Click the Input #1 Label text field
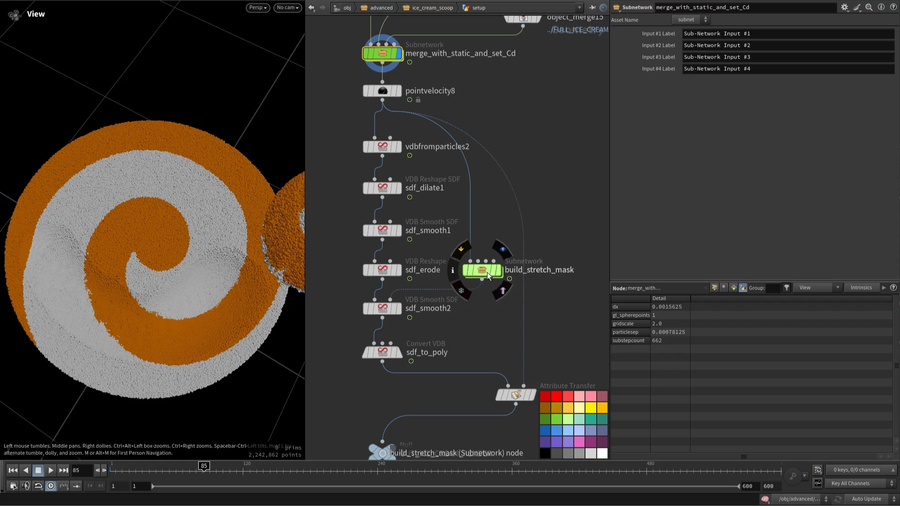The height and width of the screenshot is (506, 900). click(x=788, y=34)
